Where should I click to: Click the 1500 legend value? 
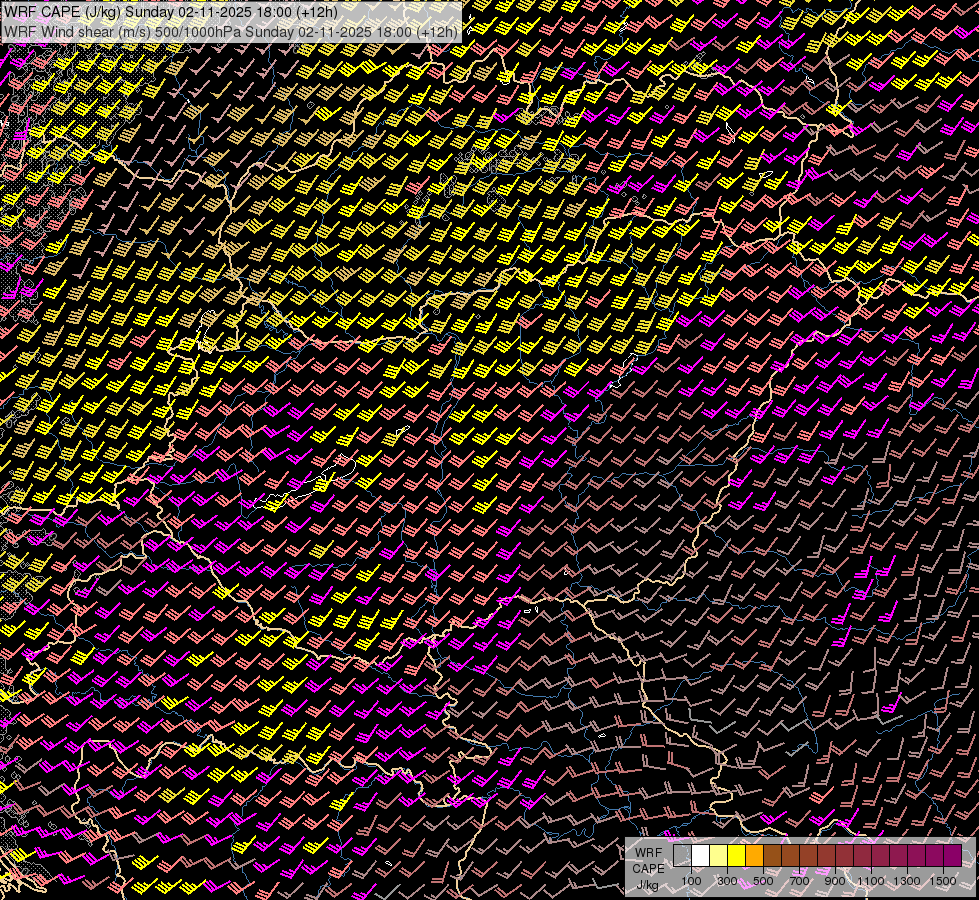pos(943,881)
